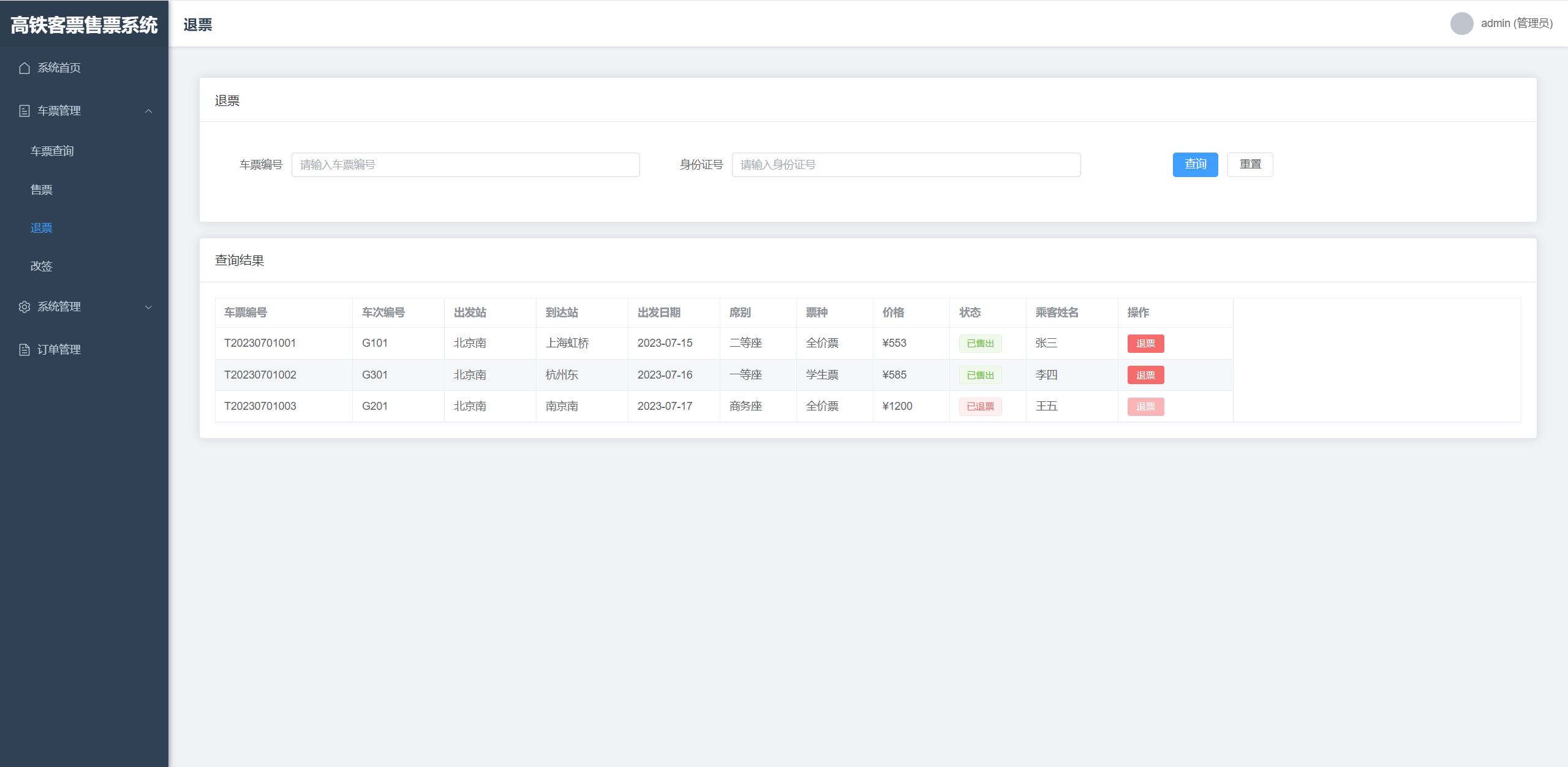Screen dimensions: 1568x767
Task: Click the 重置 button
Action: coord(1249,164)
